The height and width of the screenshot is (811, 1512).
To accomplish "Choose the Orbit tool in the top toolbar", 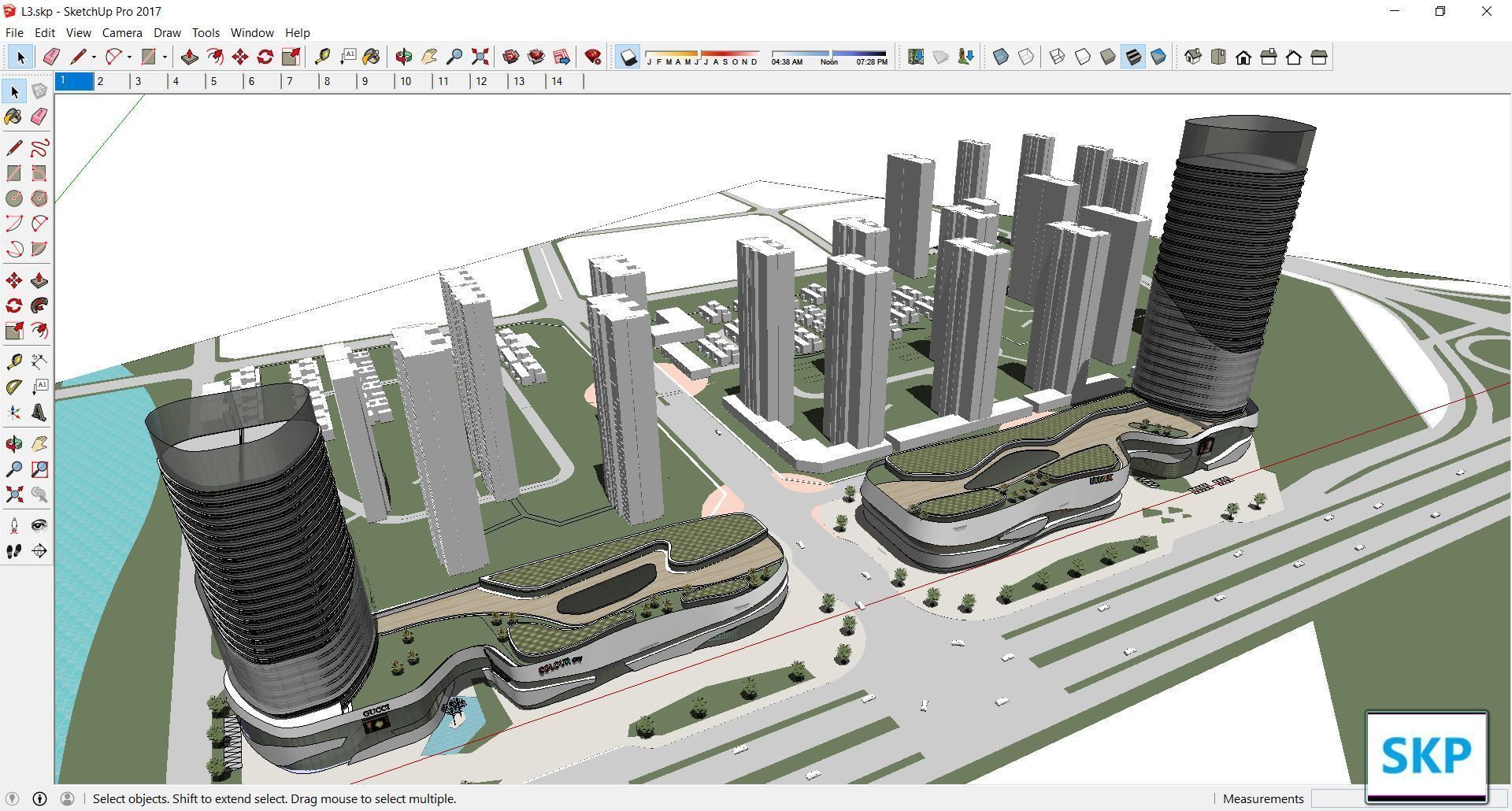I will (x=404, y=57).
